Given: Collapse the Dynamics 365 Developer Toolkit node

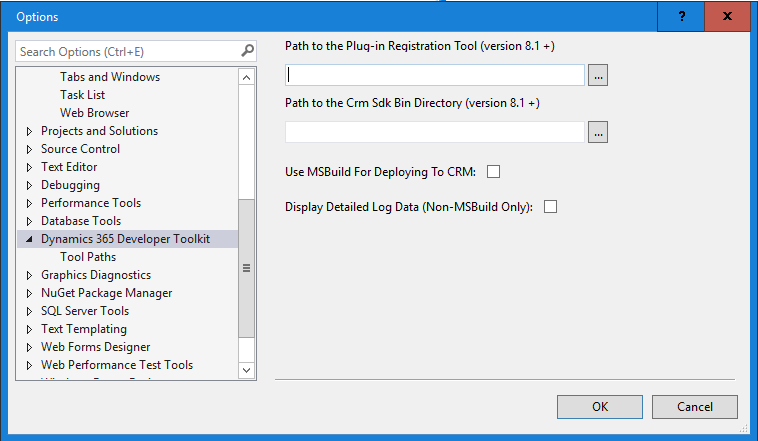Looking at the screenshot, I should pos(29,239).
